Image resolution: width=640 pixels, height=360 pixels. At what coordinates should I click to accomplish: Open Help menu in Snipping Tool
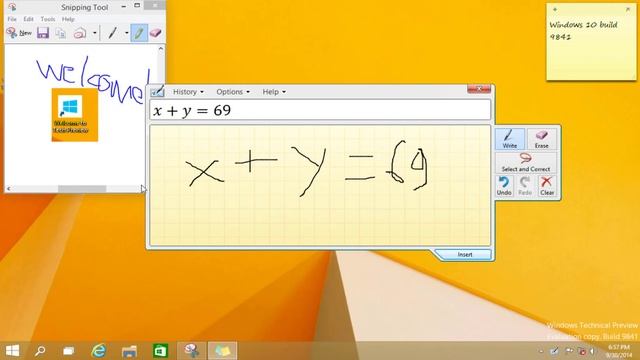click(x=68, y=19)
